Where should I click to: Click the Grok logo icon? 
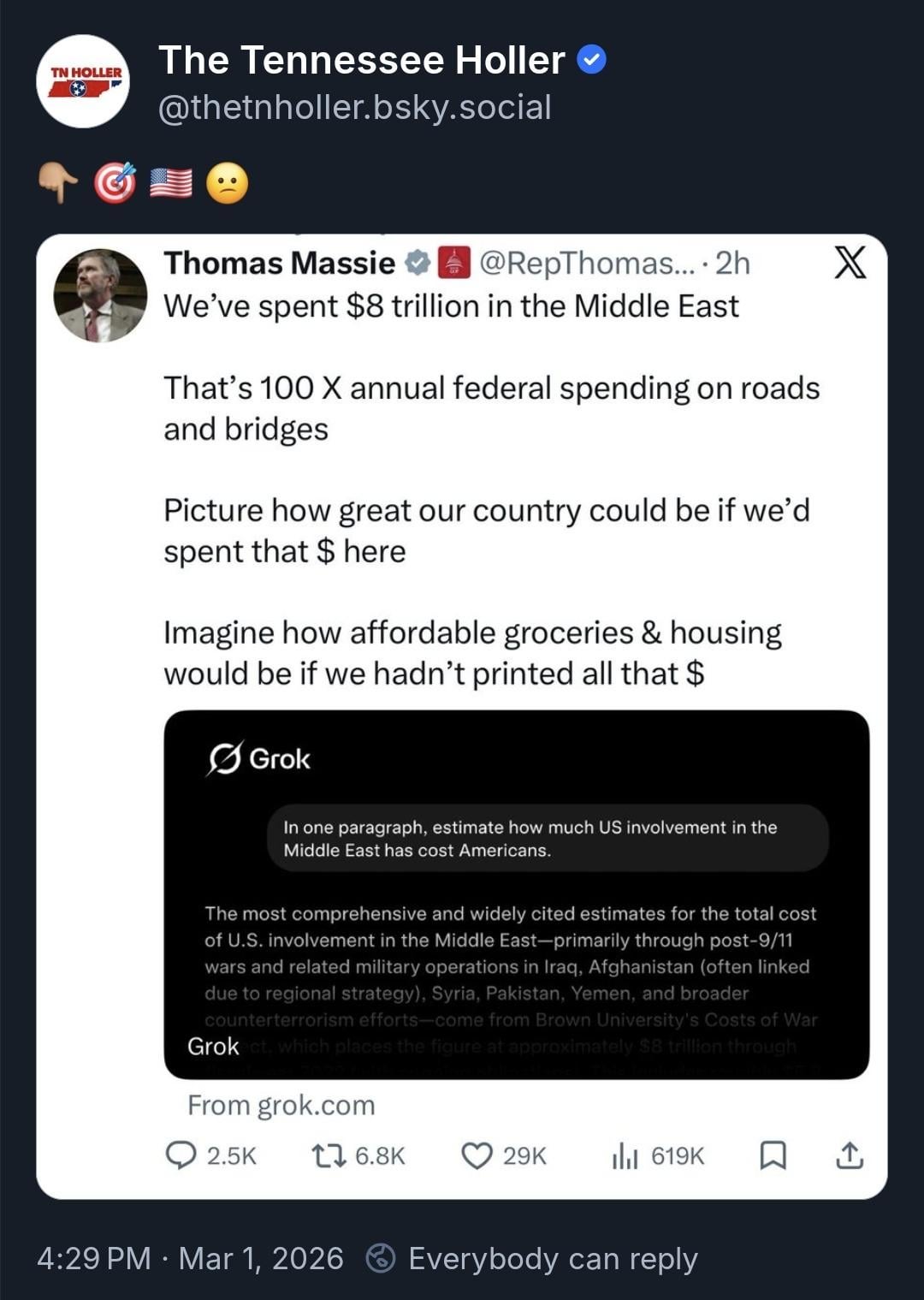tap(225, 758)
